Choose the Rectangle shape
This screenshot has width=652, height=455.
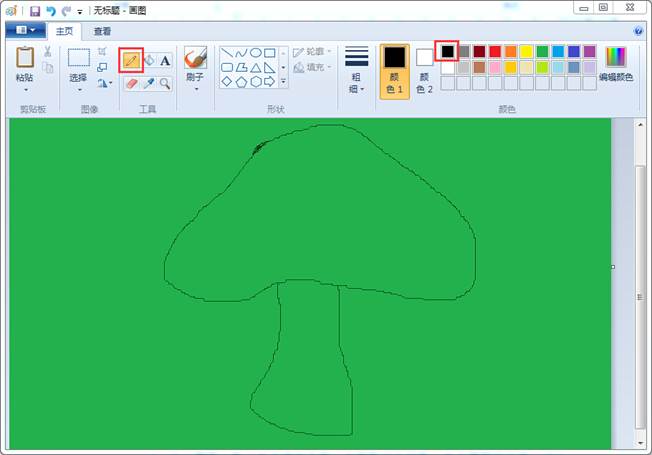pyautogui.click(x=270, y=53)
